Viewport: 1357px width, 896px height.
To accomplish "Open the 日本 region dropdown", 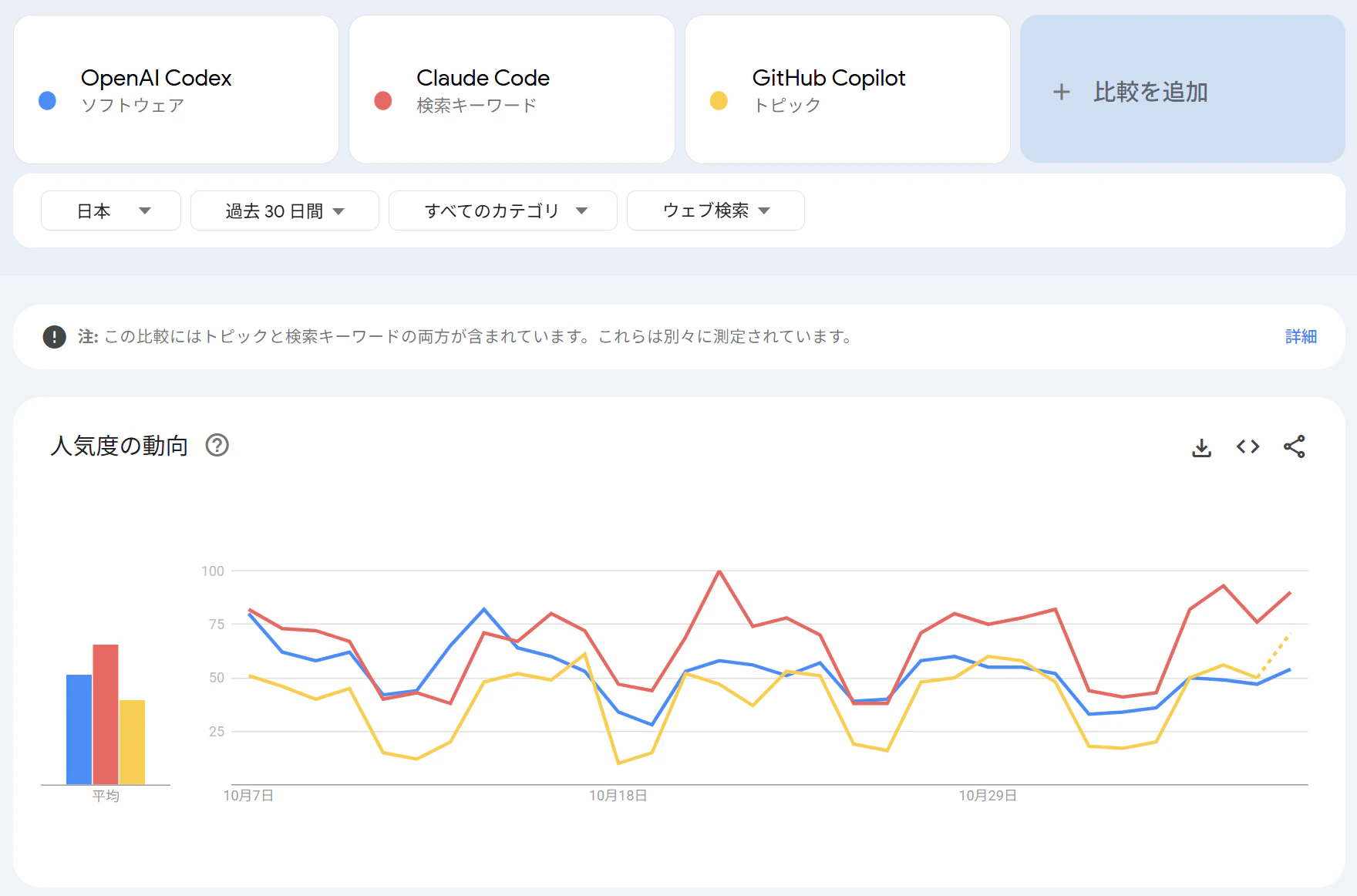I will pos(111,211).
